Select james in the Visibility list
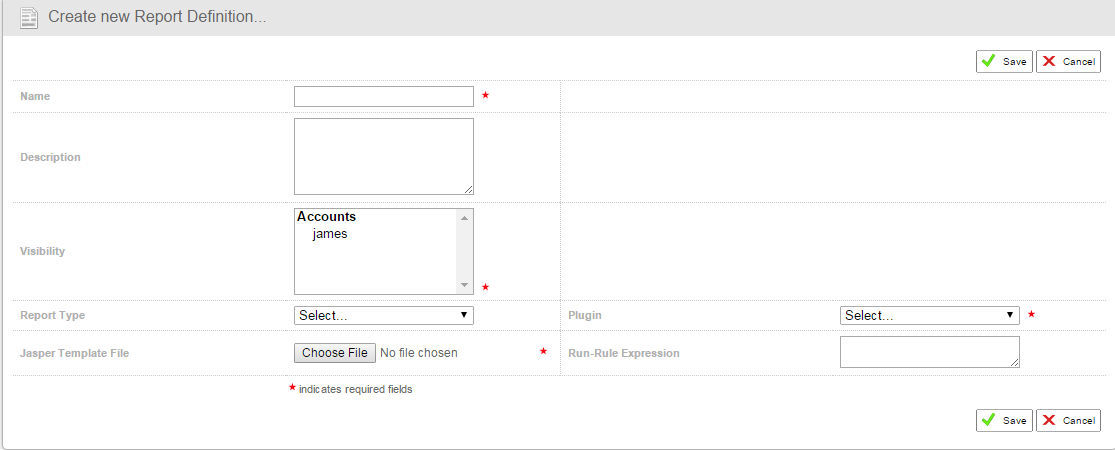The height and width of the screenshot is (450, 1115). [x=330, y=234]
